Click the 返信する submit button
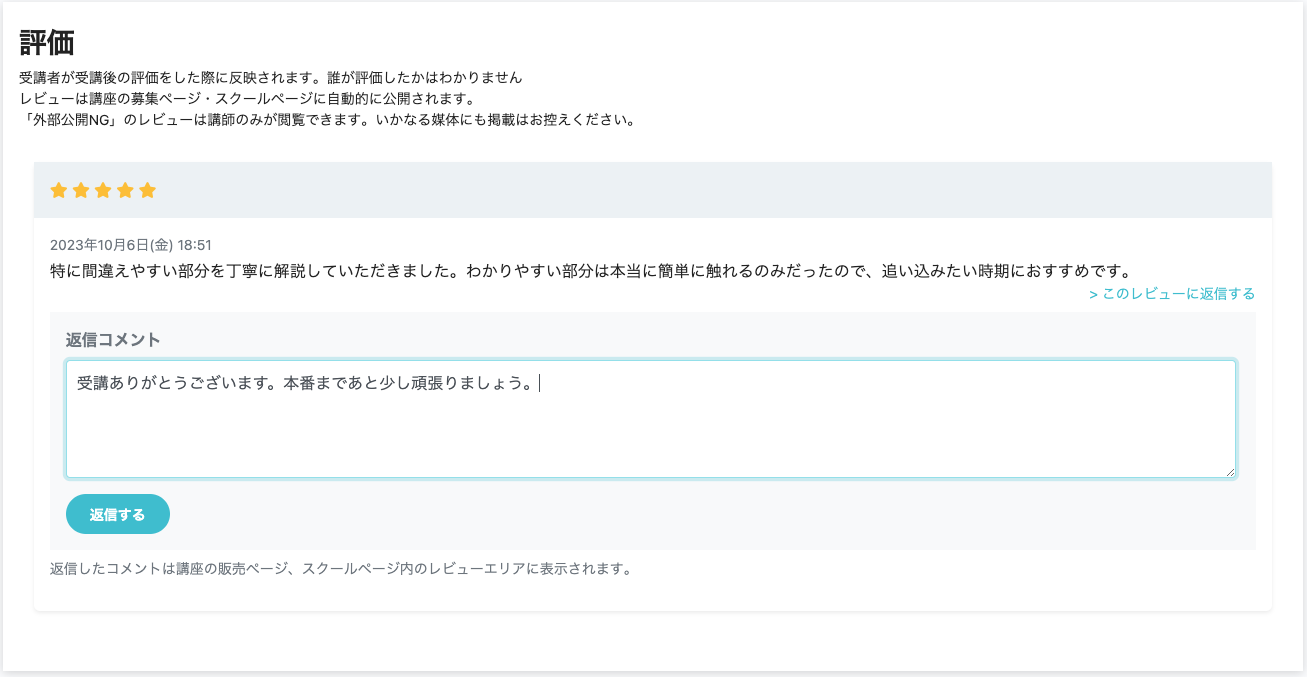The height and width of the screenshot is (677, 1307). coord(118,514)
